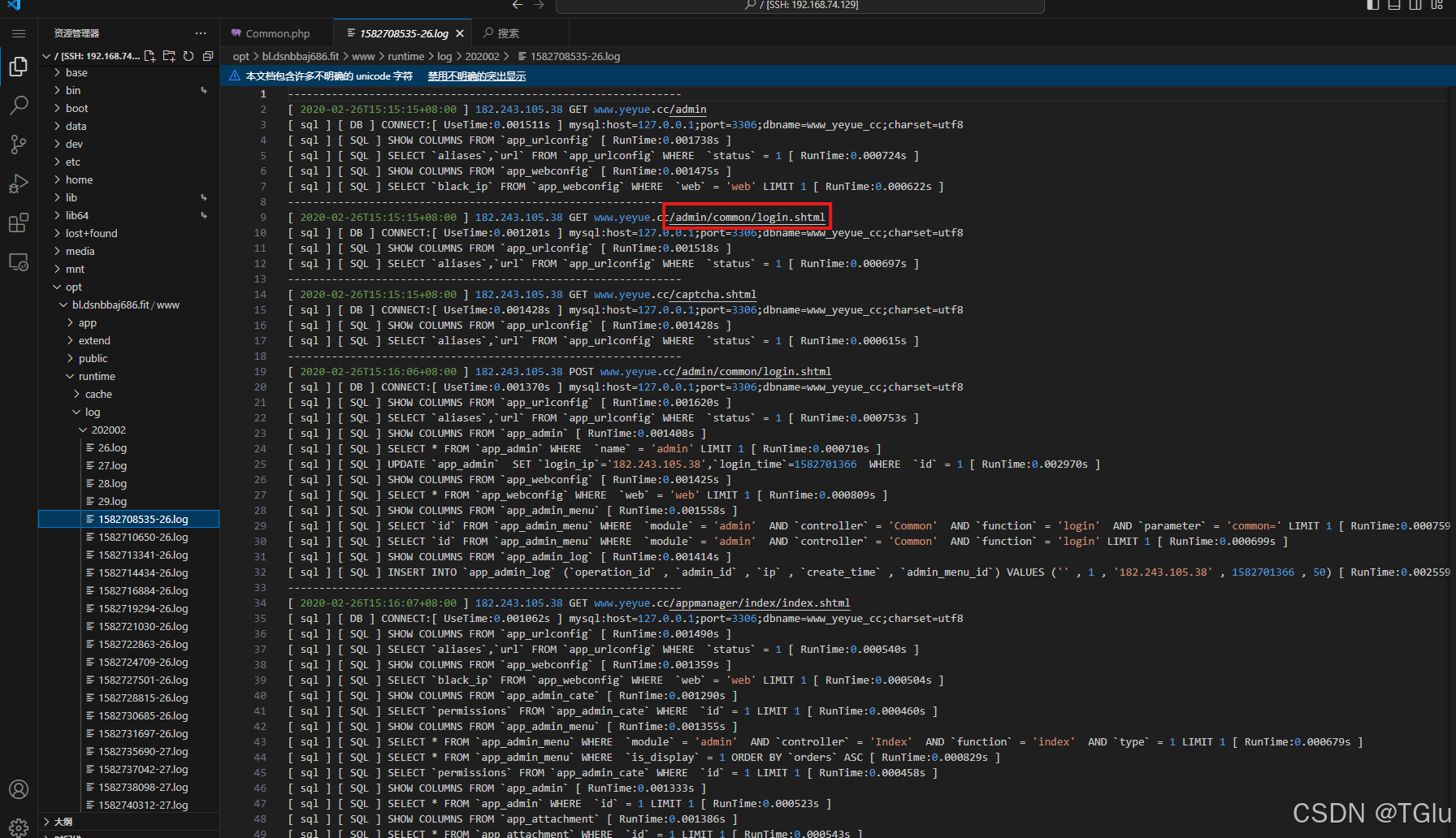
Task: Click the 资源管理器 explorer panel title
Action: [x=76, y=33]
